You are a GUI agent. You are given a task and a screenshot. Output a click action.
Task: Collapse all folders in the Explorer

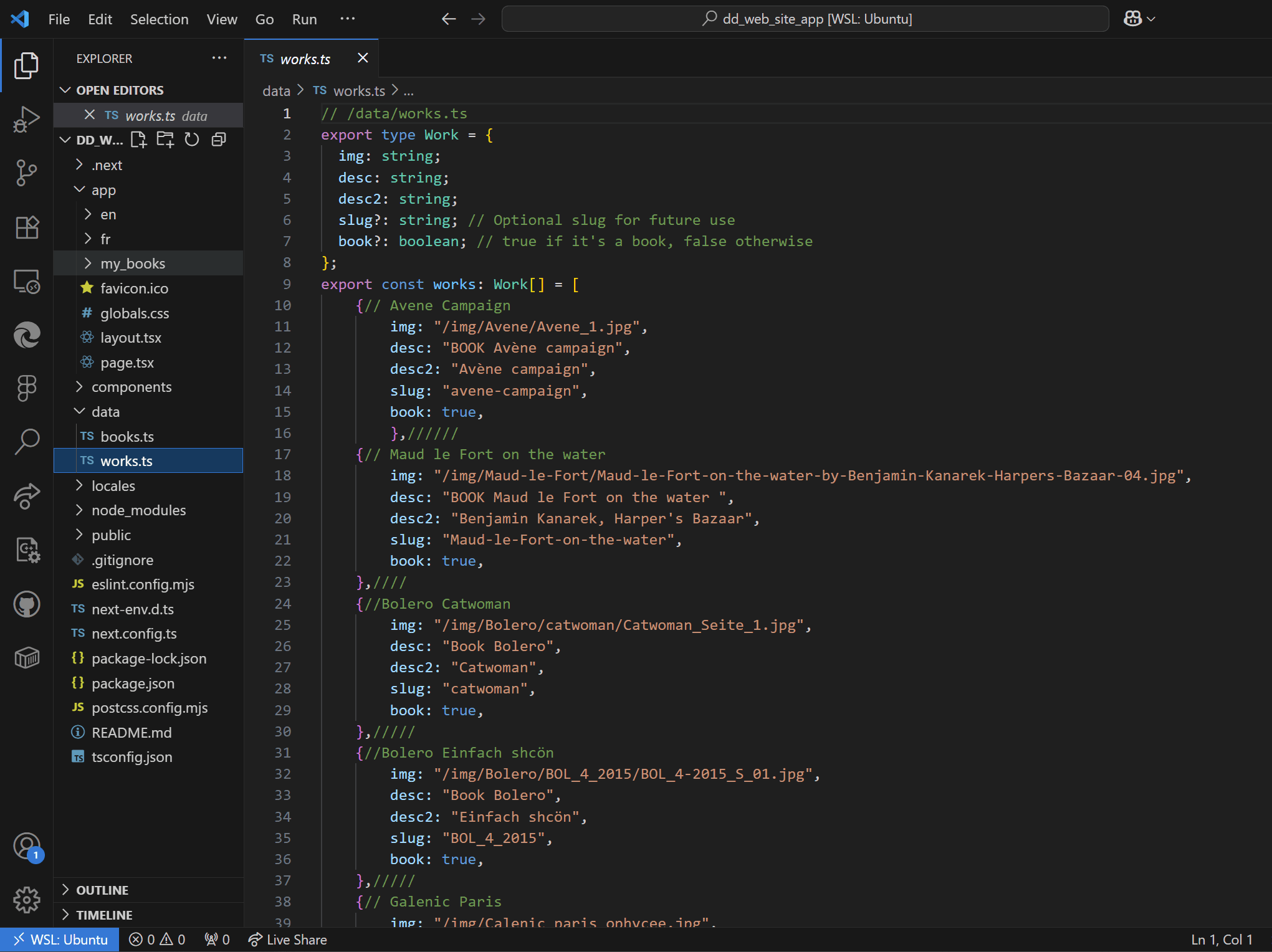218,139
